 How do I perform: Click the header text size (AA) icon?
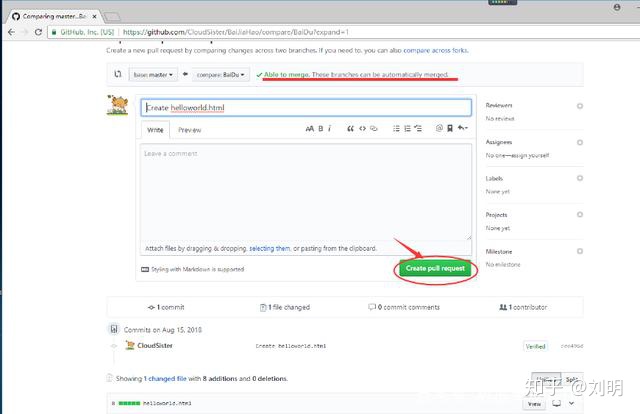tap(310, 129)
